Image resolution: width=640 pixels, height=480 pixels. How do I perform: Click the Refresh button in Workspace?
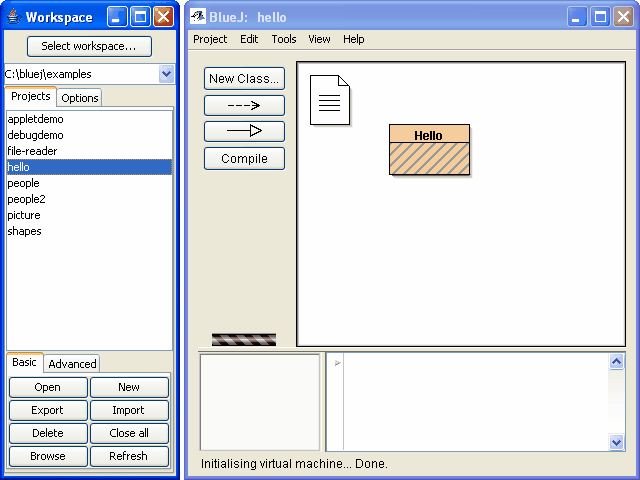pos(129,456)
